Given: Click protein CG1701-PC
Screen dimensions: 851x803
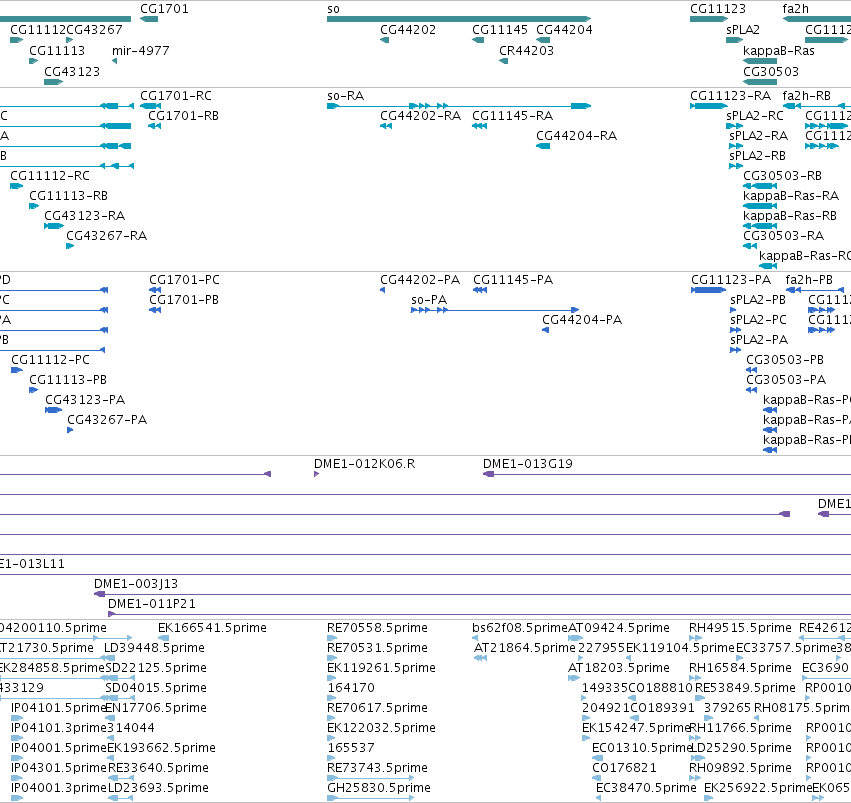Looking at the screenshot, I should point(185,279).
